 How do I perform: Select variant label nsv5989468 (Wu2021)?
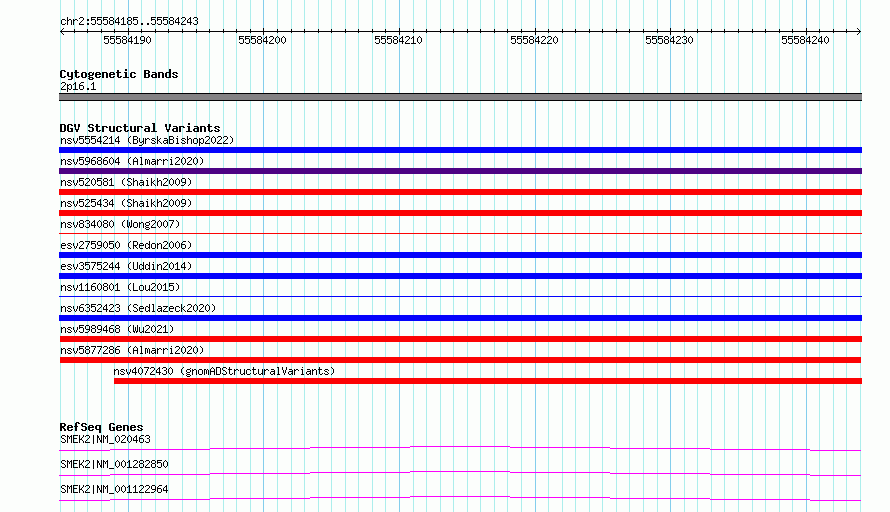117,329
